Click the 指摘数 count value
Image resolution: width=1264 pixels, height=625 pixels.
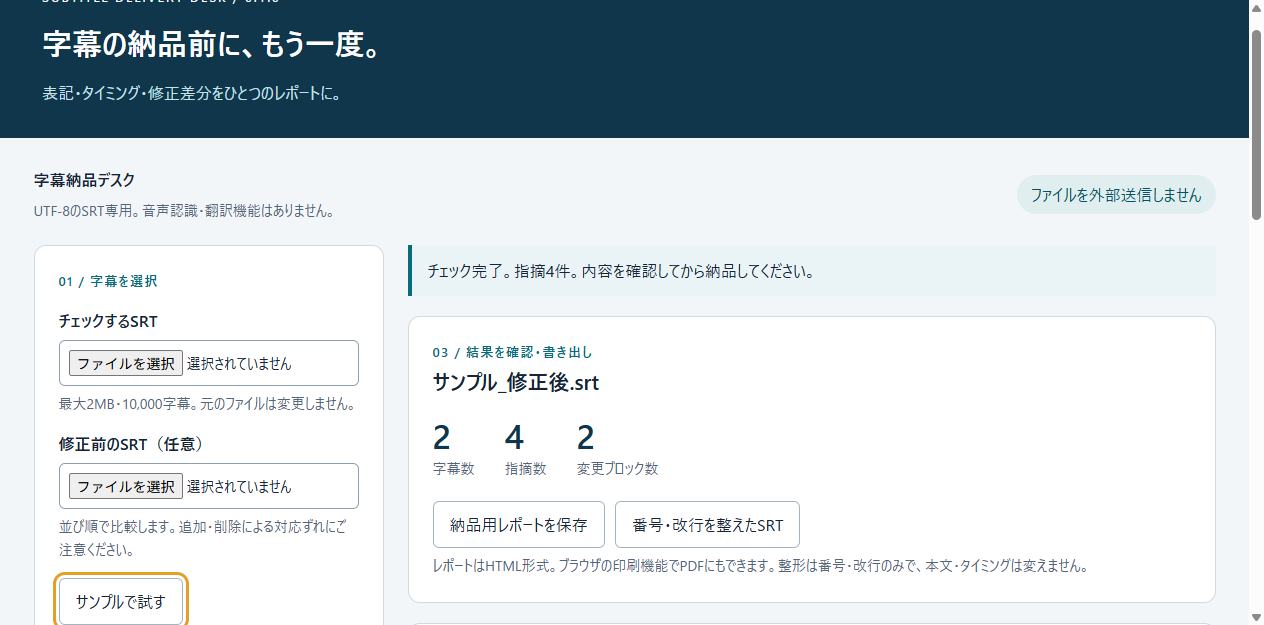click(x=514, y=438)
